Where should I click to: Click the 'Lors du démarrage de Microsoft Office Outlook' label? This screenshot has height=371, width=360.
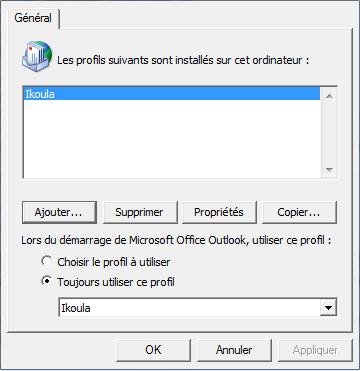click(176, 240)
